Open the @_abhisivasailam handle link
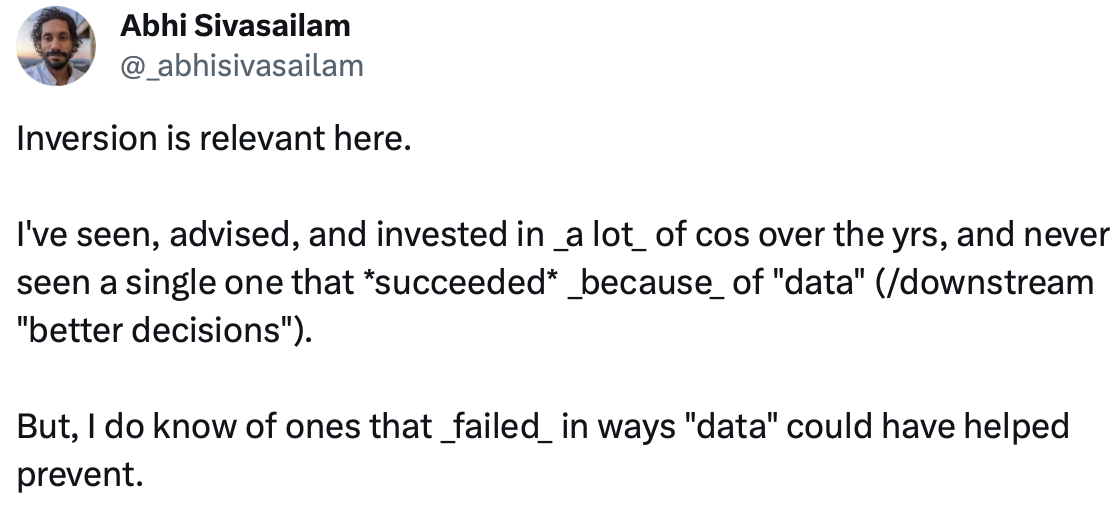 242,66
